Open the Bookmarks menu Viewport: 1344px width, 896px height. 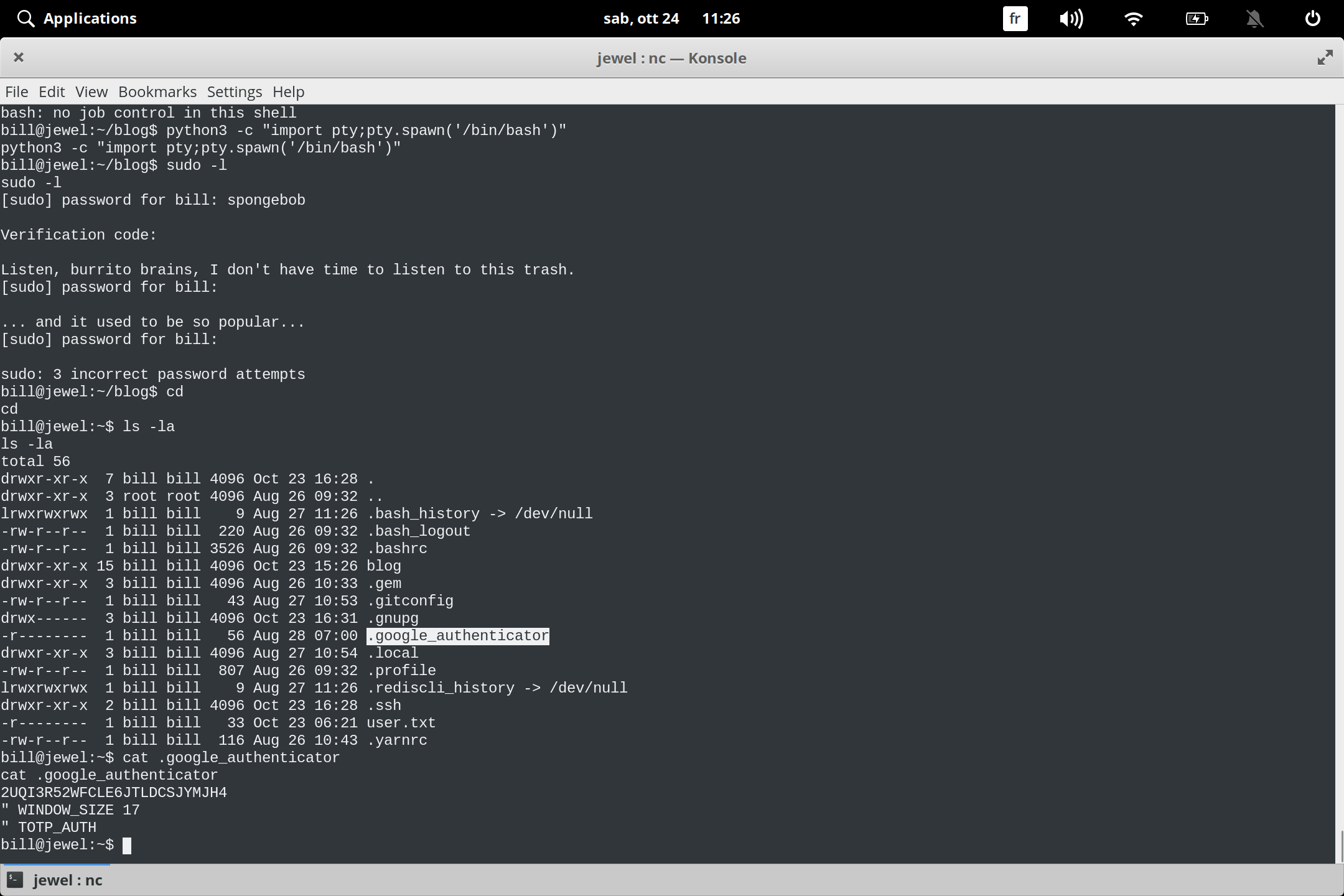click(157, 91)
